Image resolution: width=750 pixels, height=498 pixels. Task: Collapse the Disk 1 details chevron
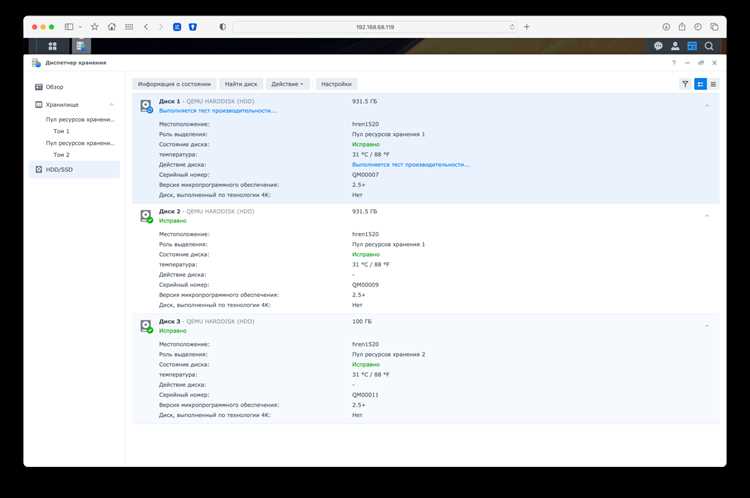pos(707,105)
